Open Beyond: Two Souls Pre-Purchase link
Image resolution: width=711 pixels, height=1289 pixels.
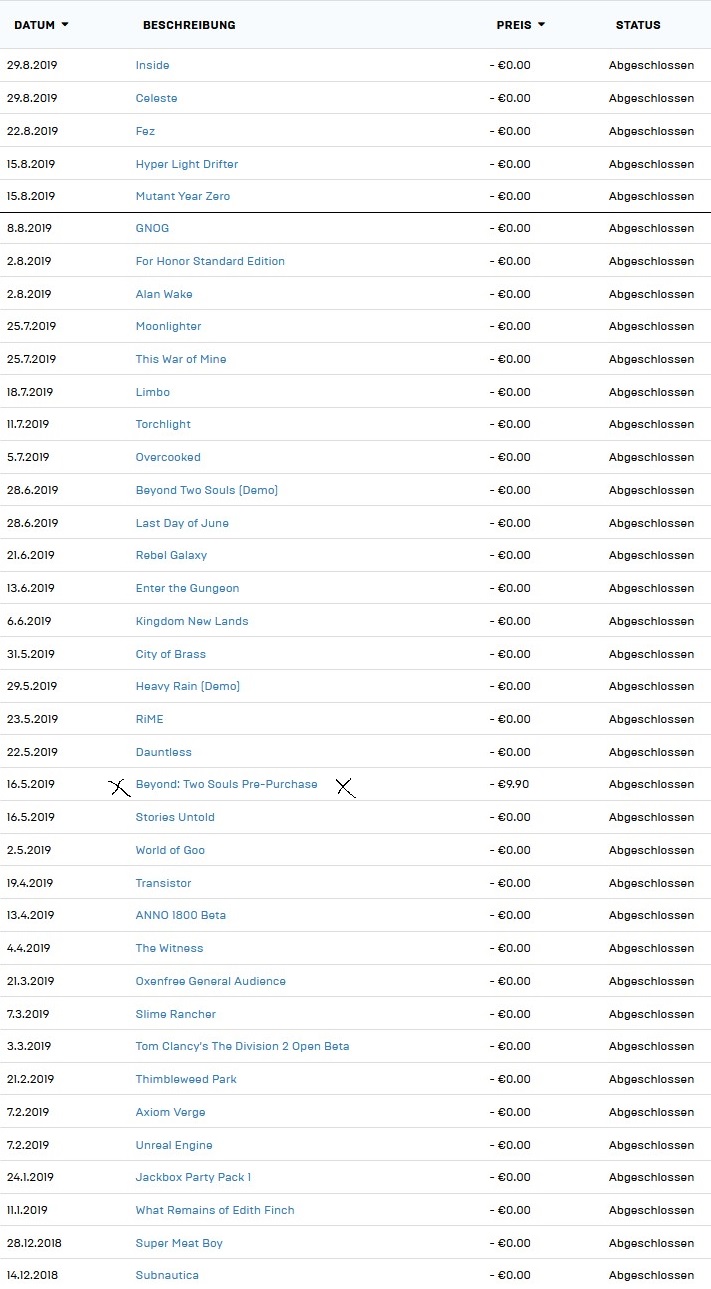point(227,784)
